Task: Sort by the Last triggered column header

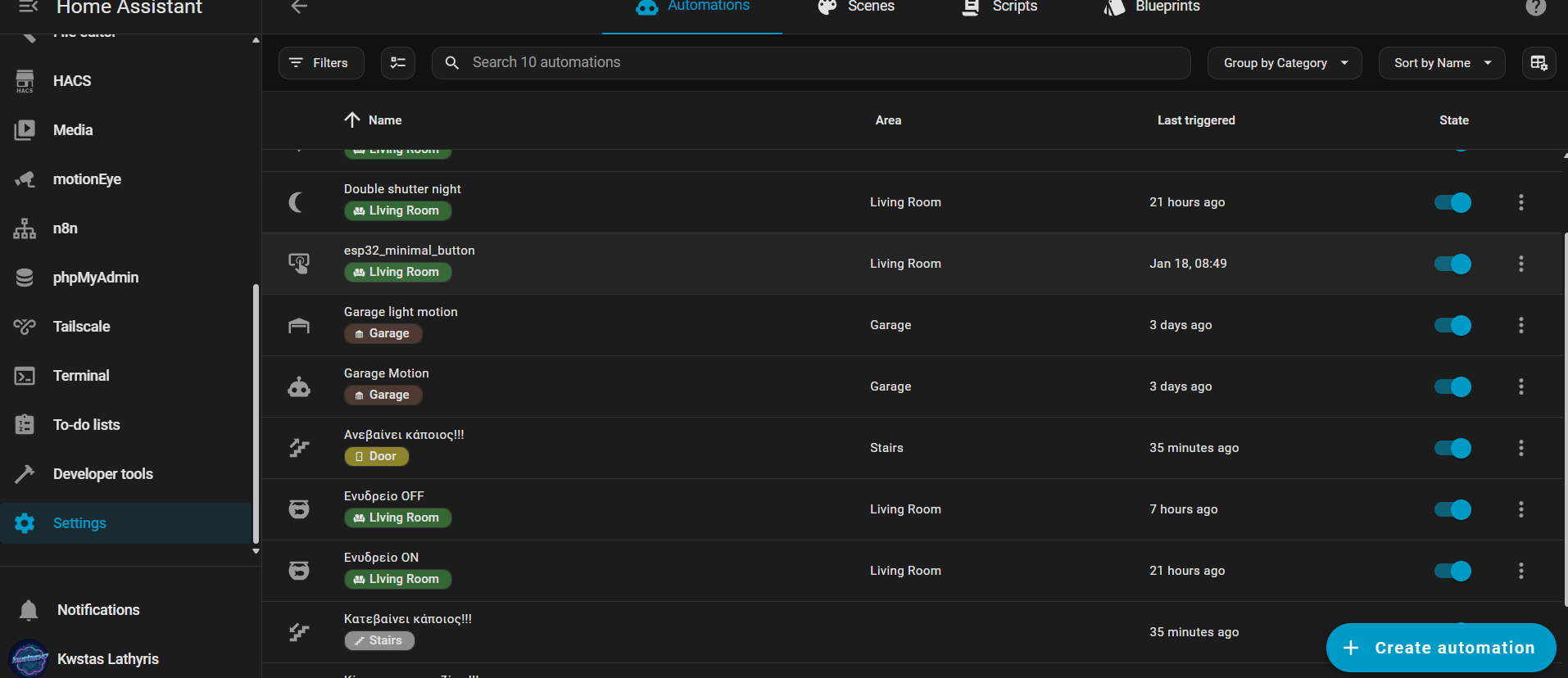Action: [x=1195, y=120]
